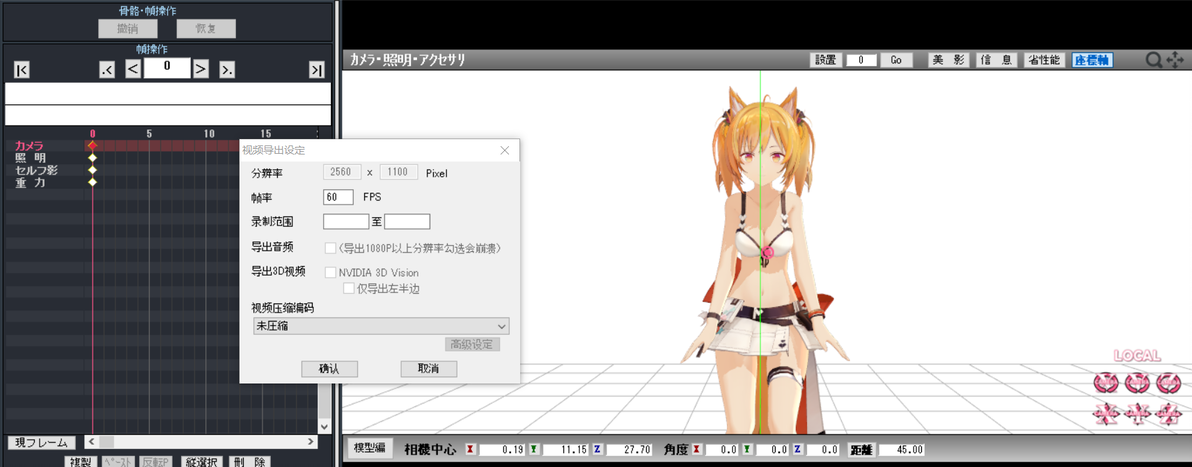This screenshot has height=467, width=1192.
Task: Select the 照明 keyframe diamond
Action: (x=93, y=157)
